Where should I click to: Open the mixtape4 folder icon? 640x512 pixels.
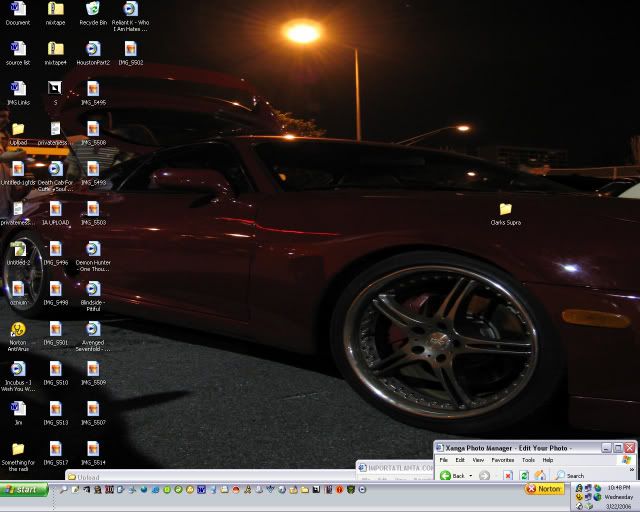coord(55,48)
